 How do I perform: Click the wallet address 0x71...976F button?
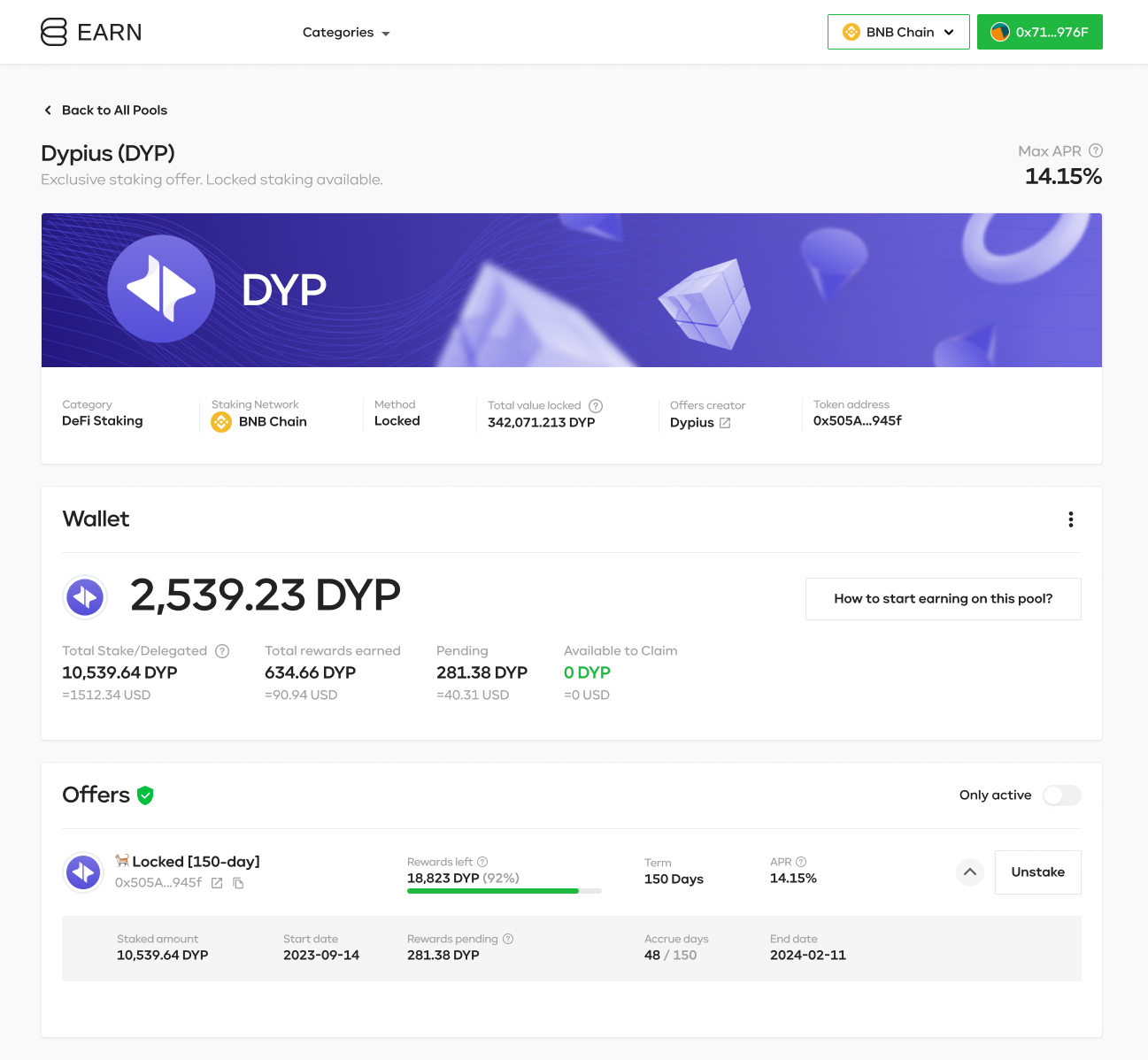point(1040,32)
